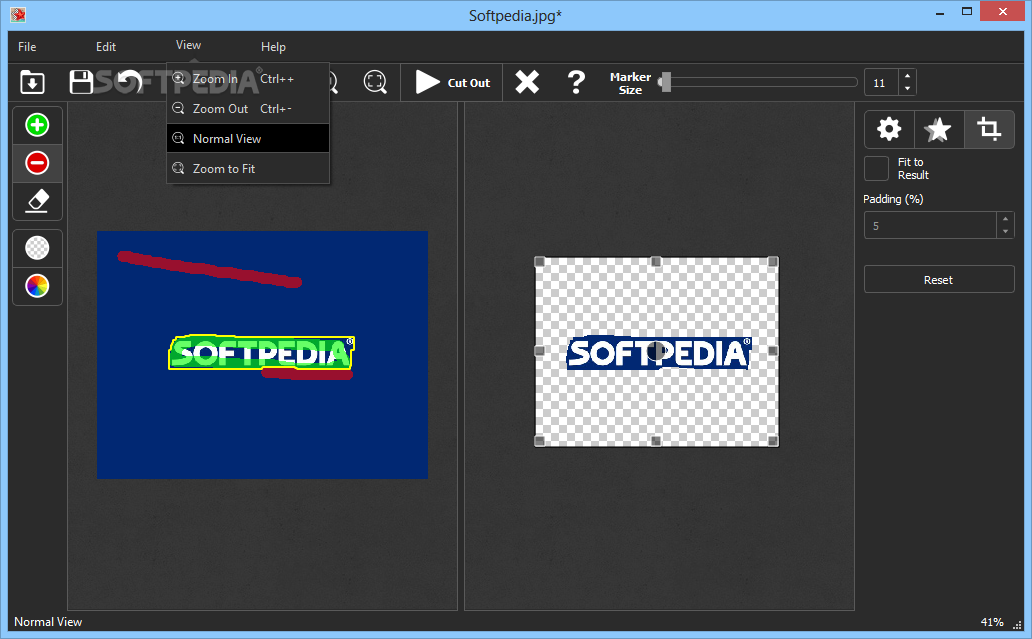1032x639 pixels.
Task: Choose Zoom Out from View menu
Action: [248, 109]
